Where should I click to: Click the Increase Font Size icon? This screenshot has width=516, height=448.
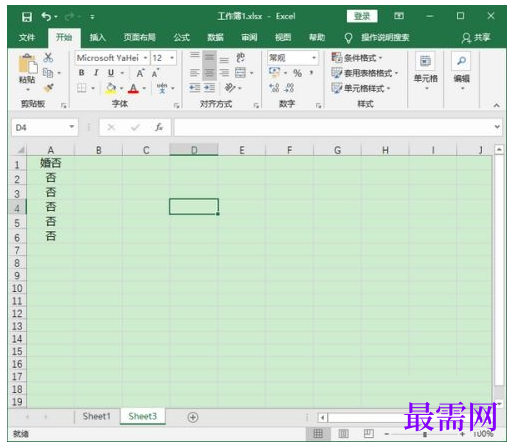point(140,73)
